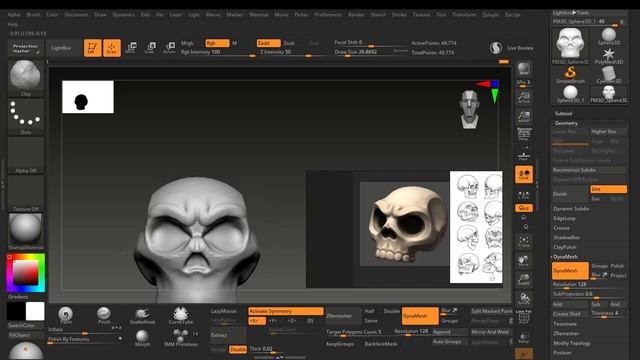Select the SnakeHook brush
Viewport: 640px width, 360px height.
pyautogui.click(x=142, y=316)
